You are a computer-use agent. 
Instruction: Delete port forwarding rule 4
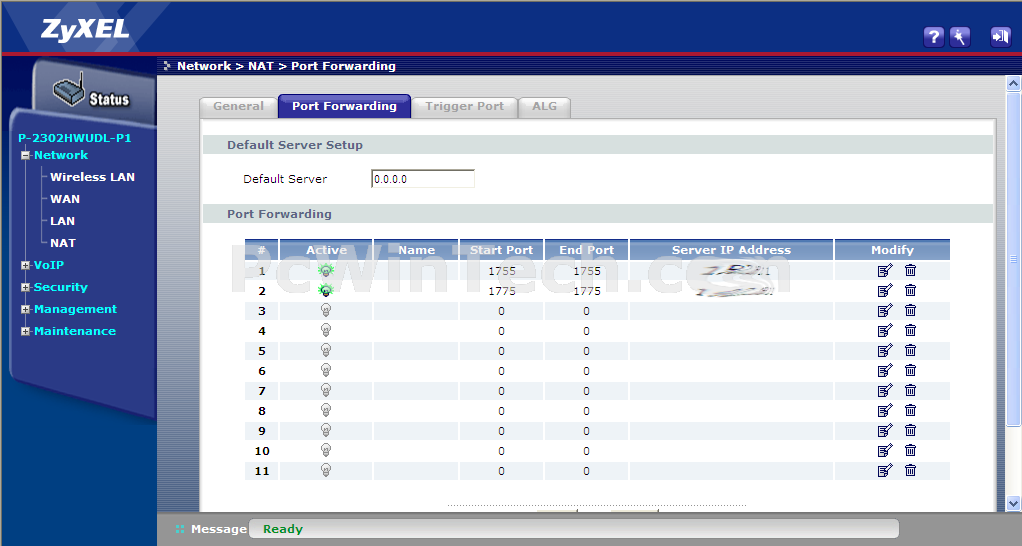[x=911, y=330]
